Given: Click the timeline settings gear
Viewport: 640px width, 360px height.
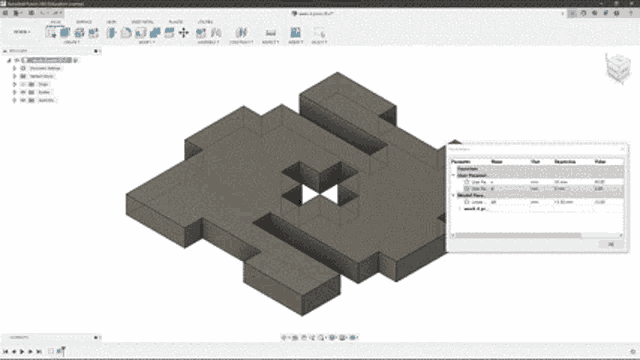Looking at the screenshot, I should tap(633, 351).
